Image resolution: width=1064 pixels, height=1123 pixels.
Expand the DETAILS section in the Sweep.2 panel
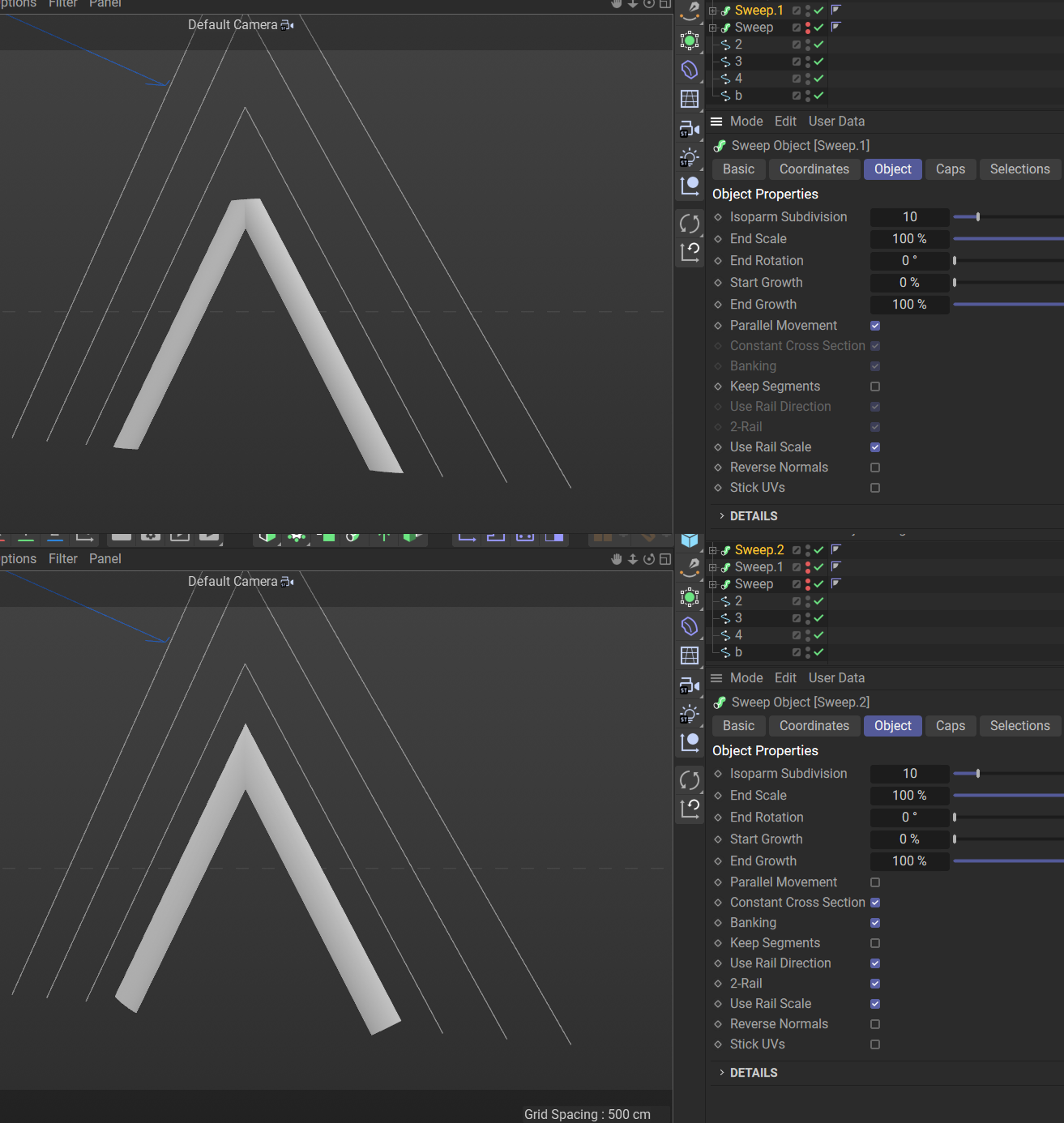pos(722,1073)
